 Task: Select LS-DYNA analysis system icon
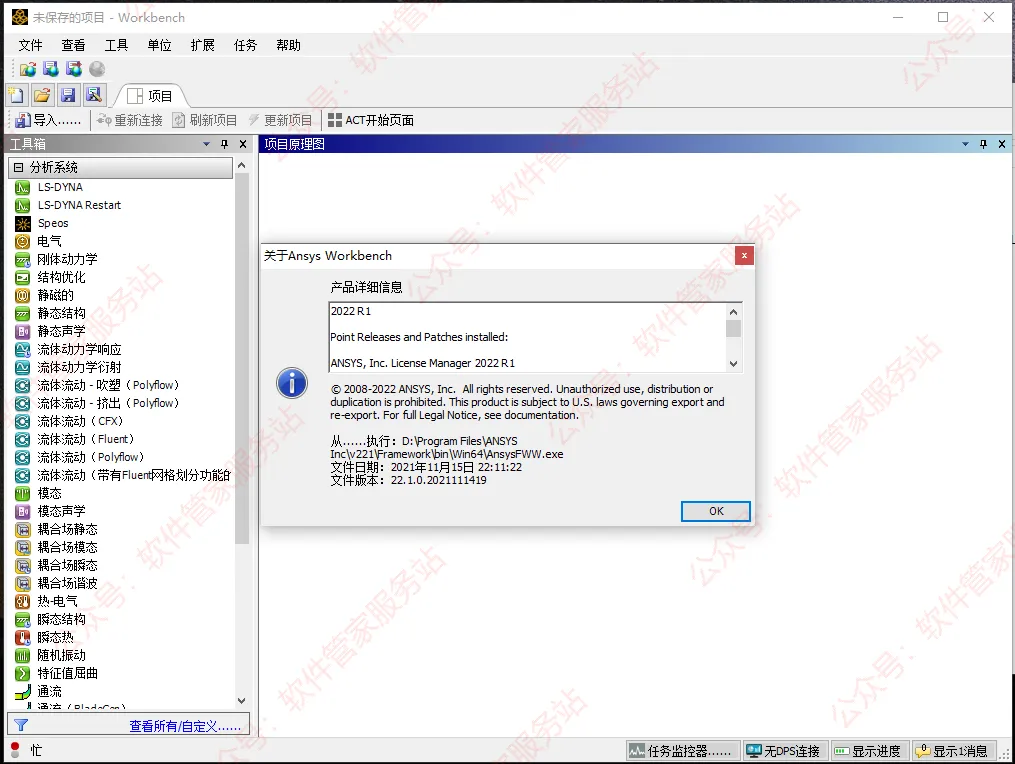coord(23,187)
